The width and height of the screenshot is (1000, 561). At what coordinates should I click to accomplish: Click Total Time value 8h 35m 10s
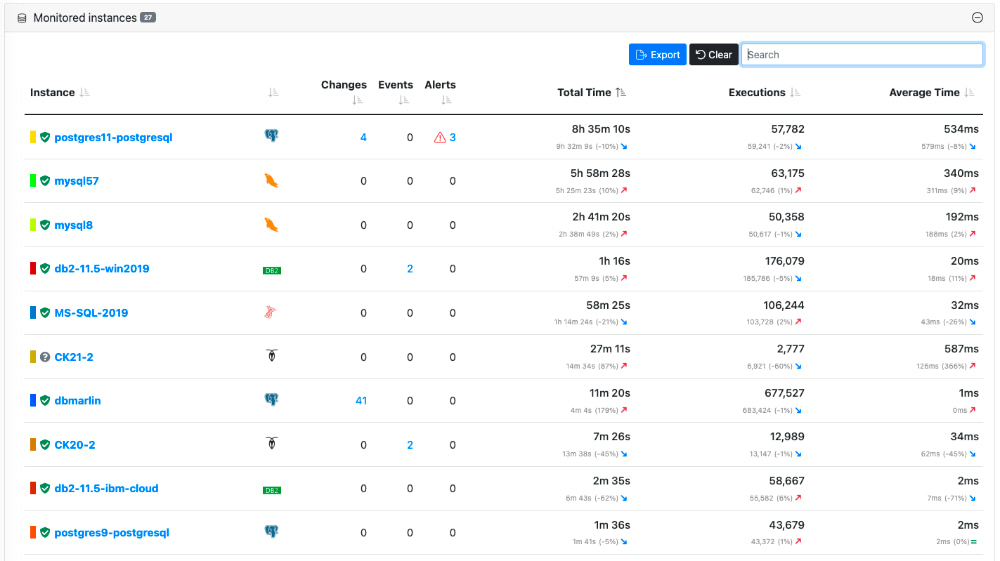pos(601,129)
